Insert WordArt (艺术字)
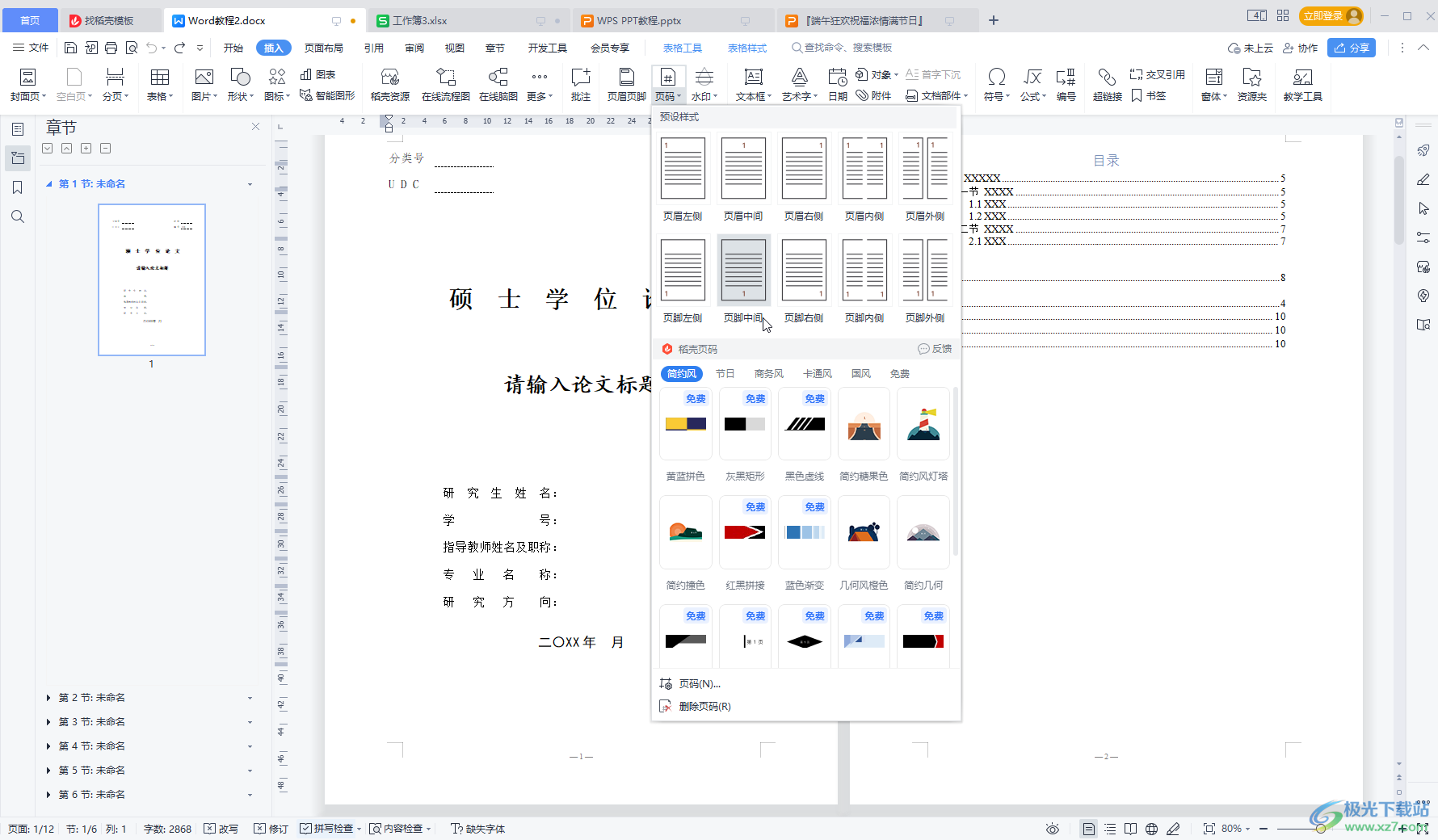The height and width of the screenshot is (840, 1438). point(799,85)
